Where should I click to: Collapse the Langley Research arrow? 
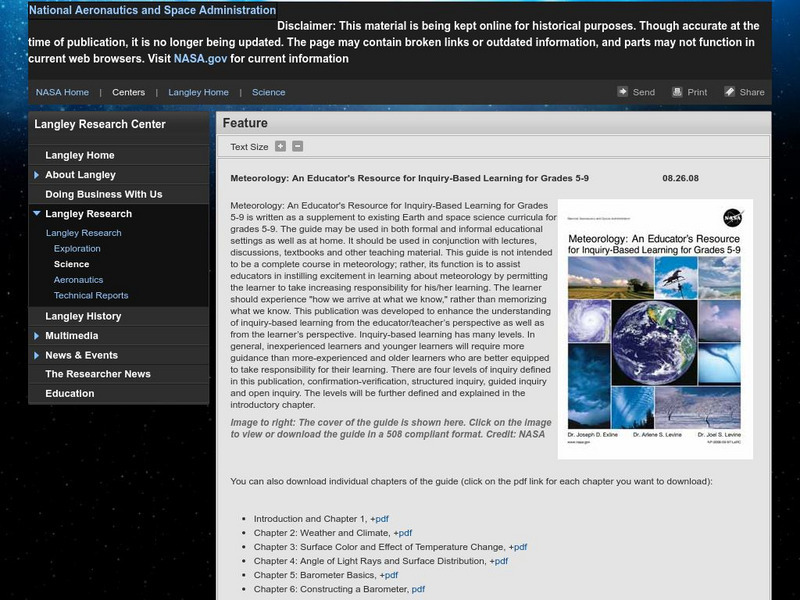click(36, 213)
